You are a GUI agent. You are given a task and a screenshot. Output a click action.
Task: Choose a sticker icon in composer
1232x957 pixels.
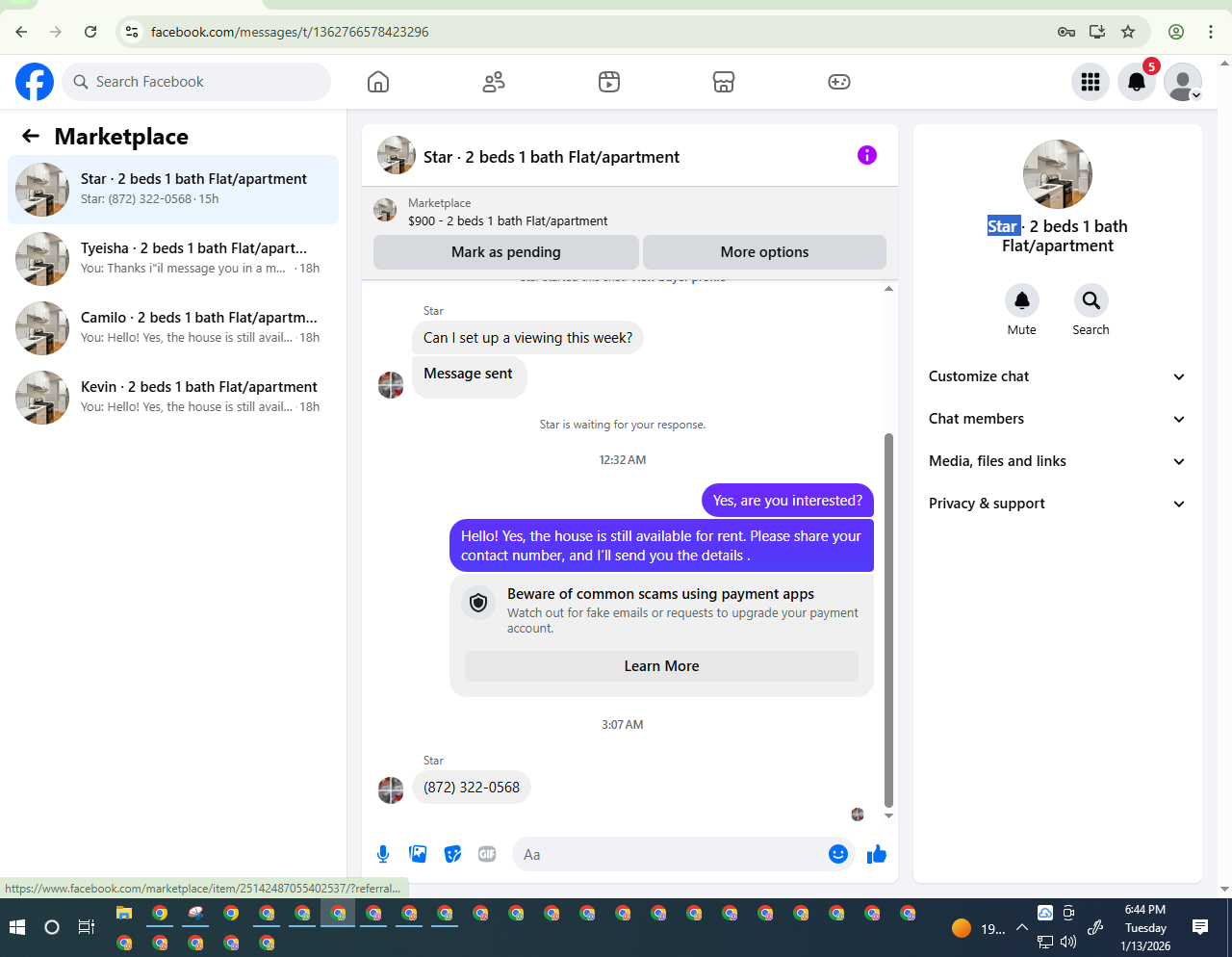point(452,854)
